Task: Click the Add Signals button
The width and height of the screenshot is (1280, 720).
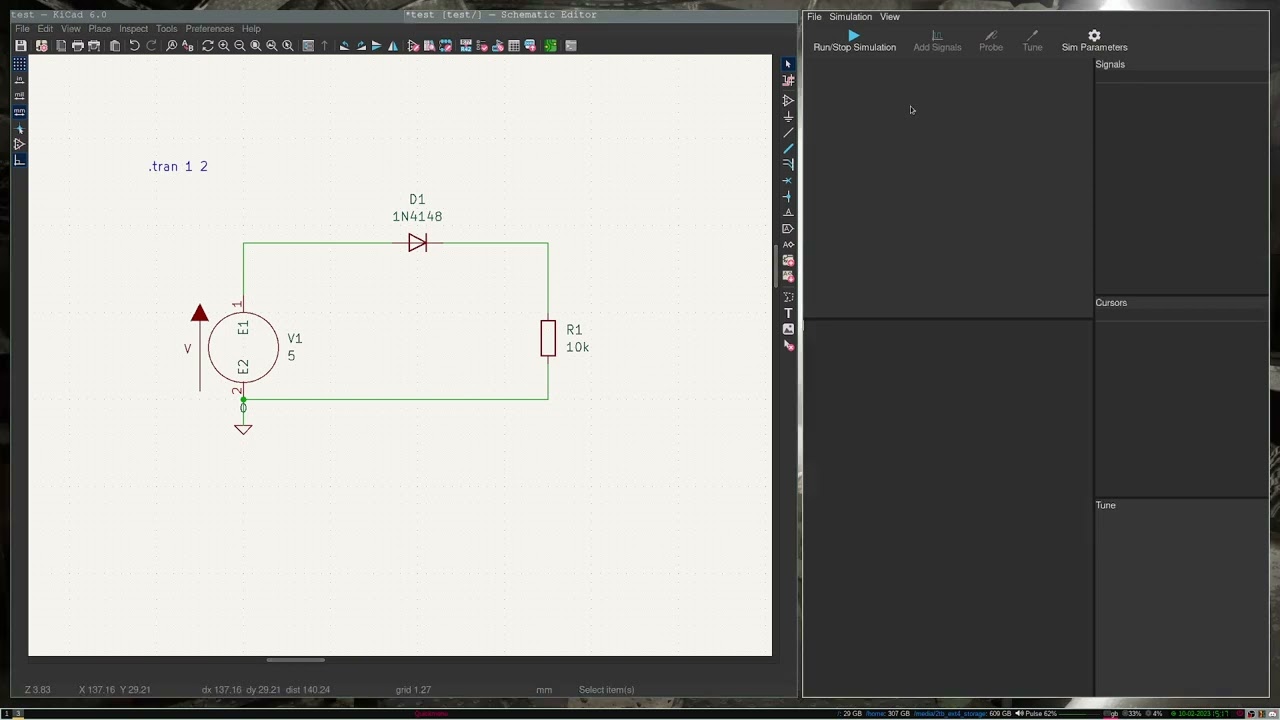Action: [x=937, y=41]
